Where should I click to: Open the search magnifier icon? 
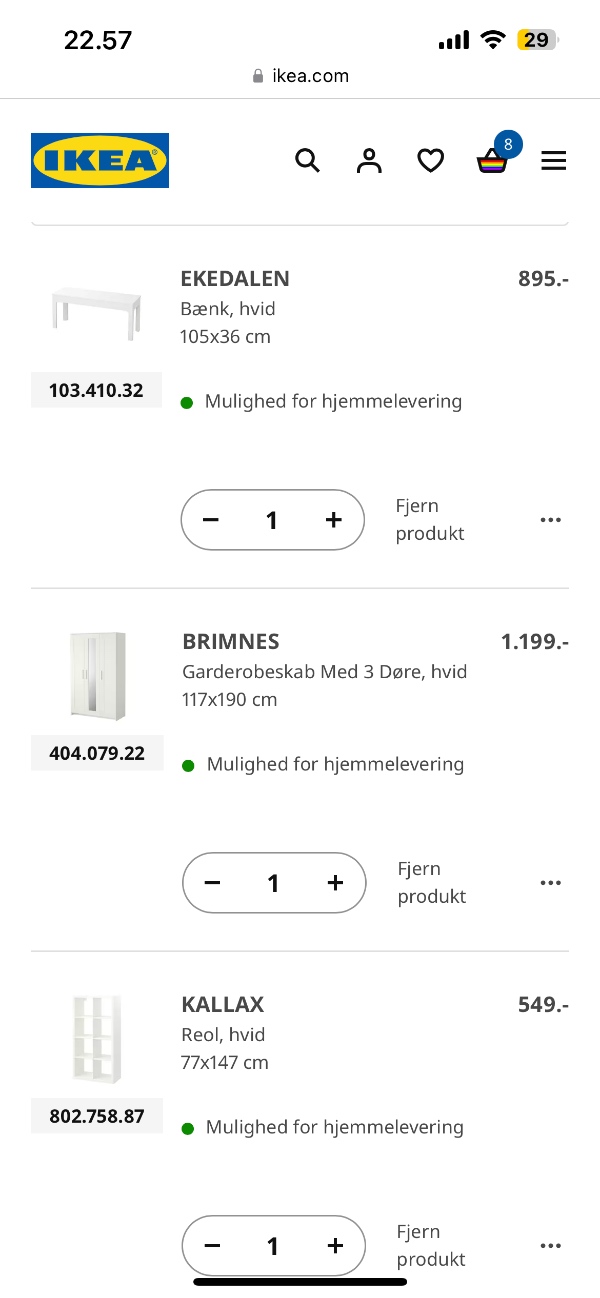point(308,160)
